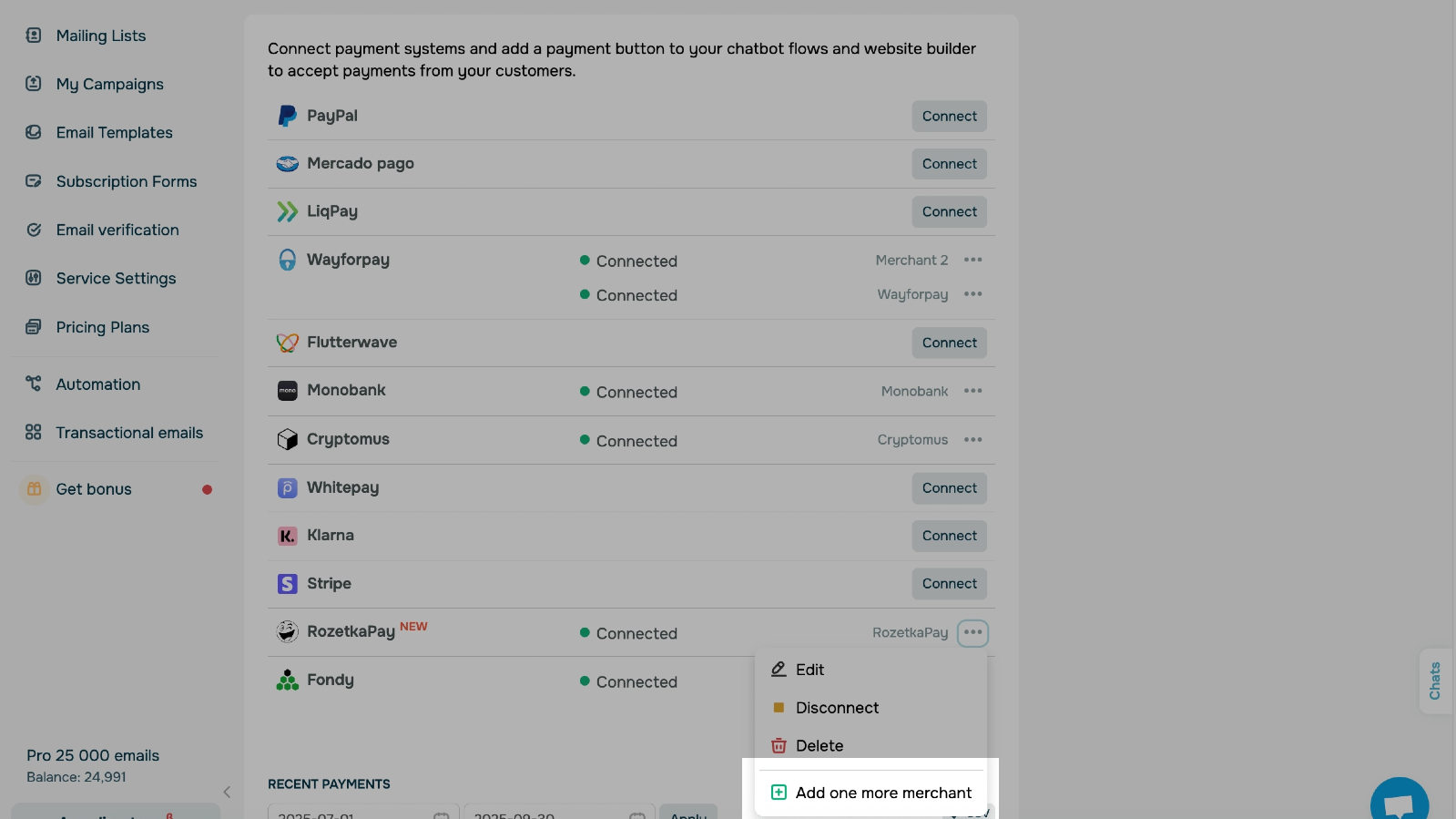
Task: Connect the Klarna payment system
Action: [949, 536]
